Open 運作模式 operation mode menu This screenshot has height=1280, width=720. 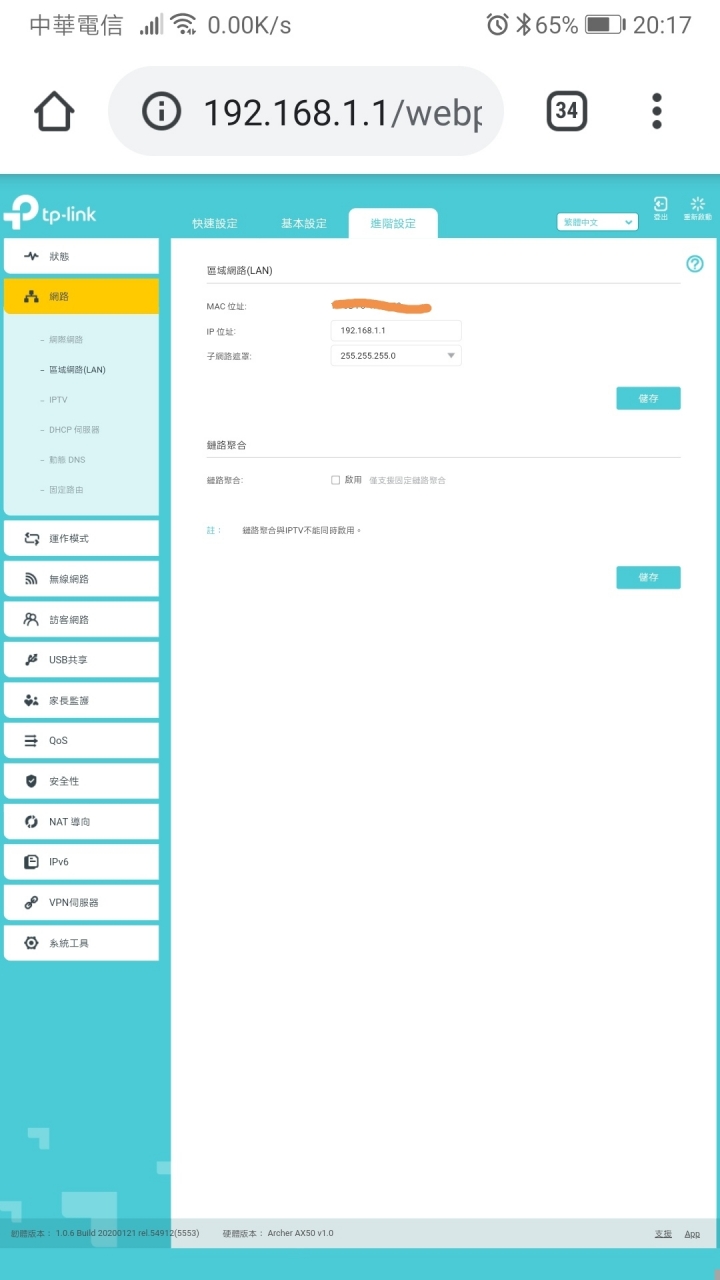pyautogui.click(x=81, y=538)
